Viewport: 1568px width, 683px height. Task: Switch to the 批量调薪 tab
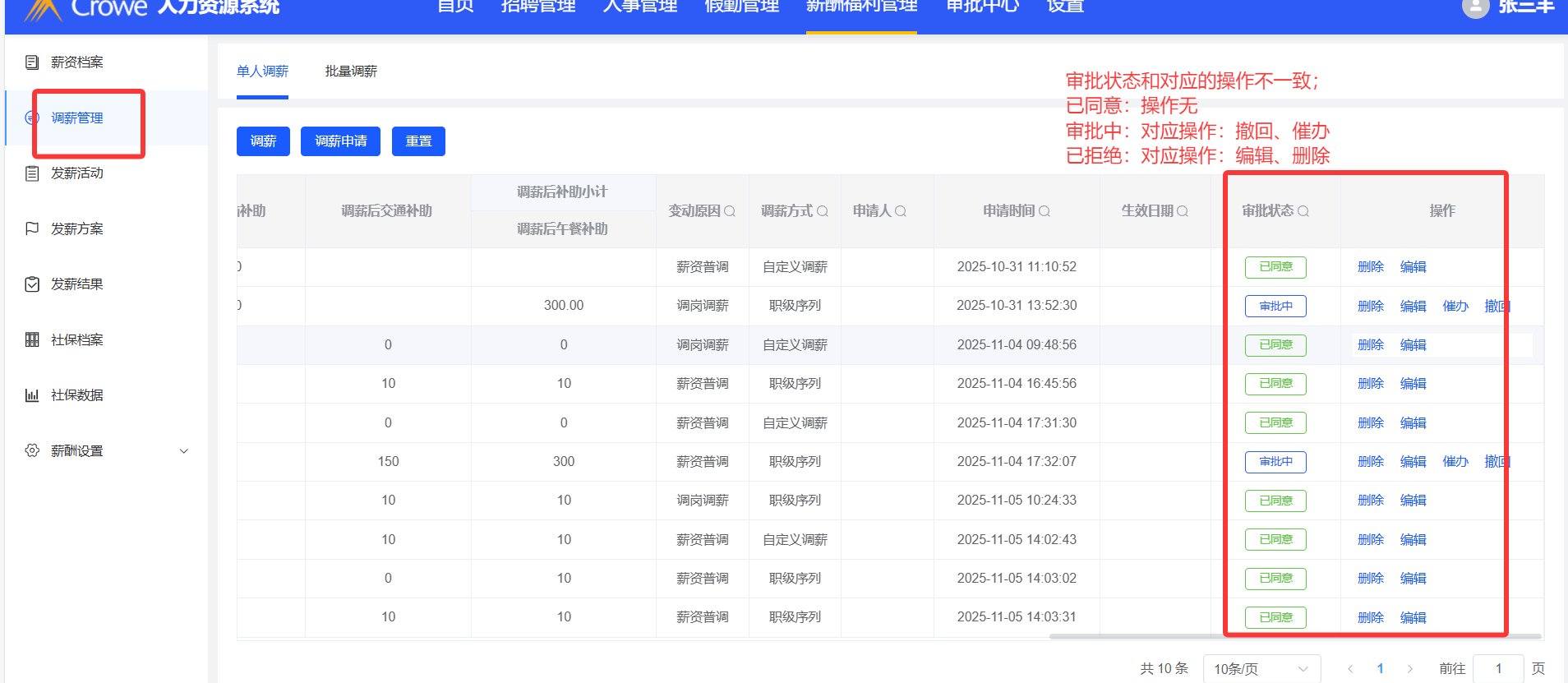pos(351,72)
